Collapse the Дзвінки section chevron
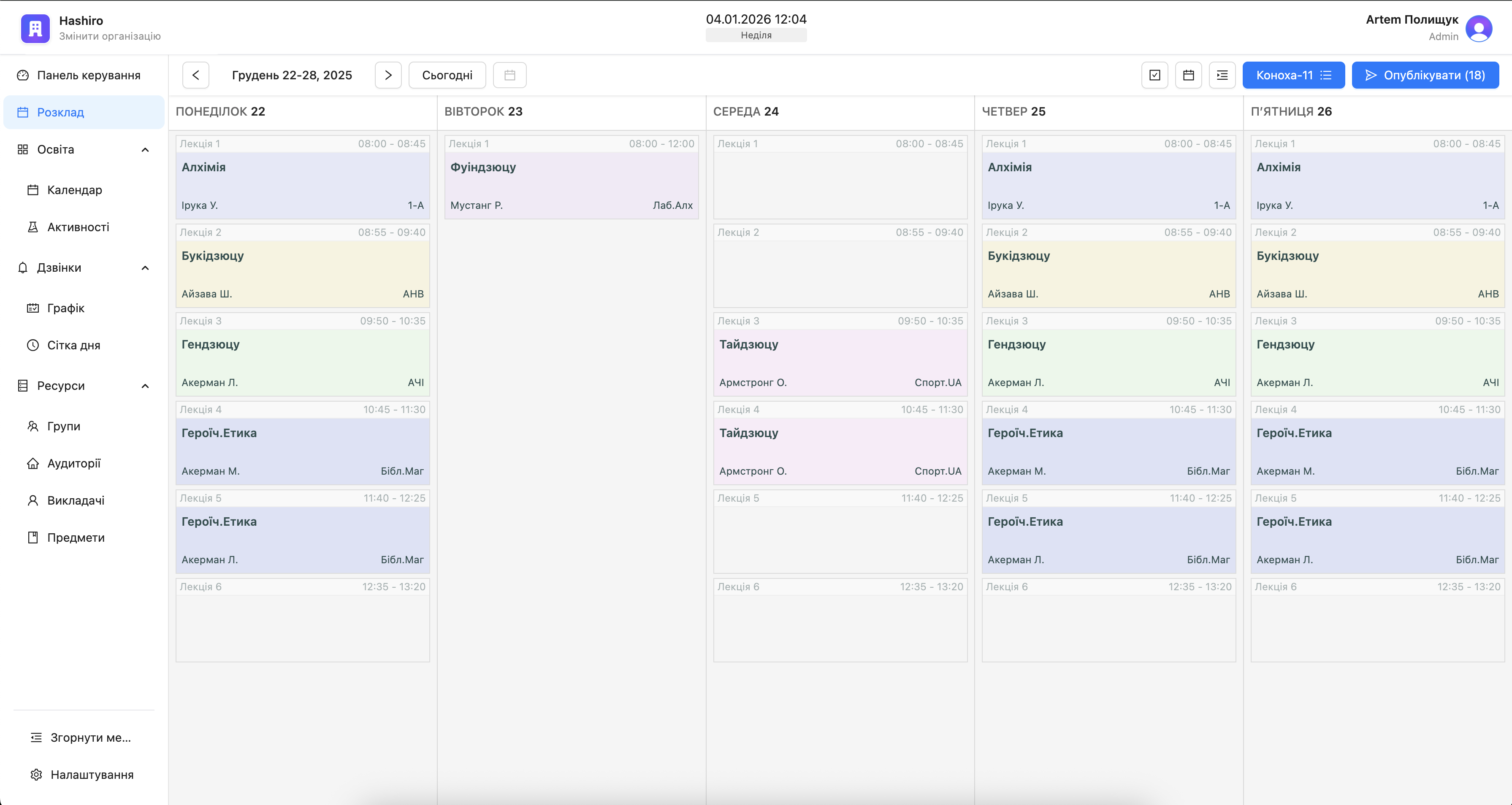The width and height of the screenshot is (1512, 805). tap(145, 267)
